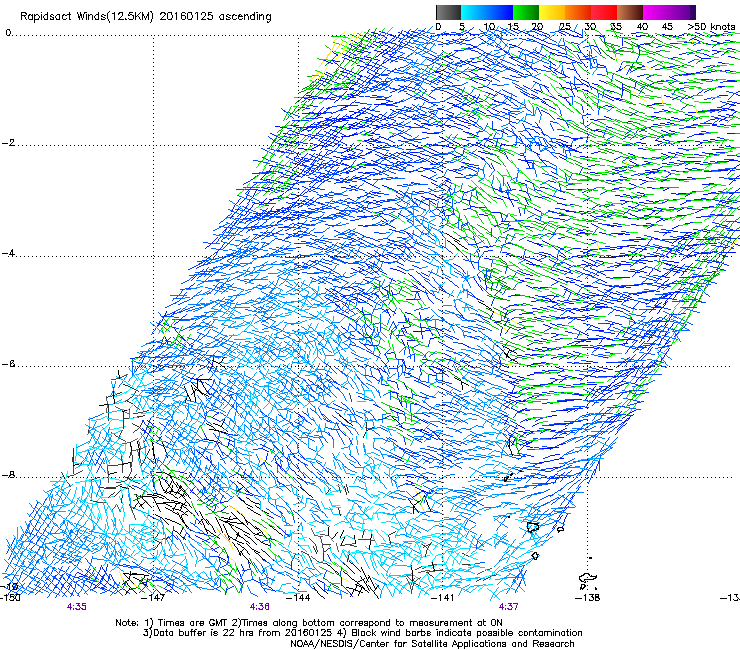Click the green 15–20 knots legend segment
Screen dimensions: 740x650
click(526, 12)
